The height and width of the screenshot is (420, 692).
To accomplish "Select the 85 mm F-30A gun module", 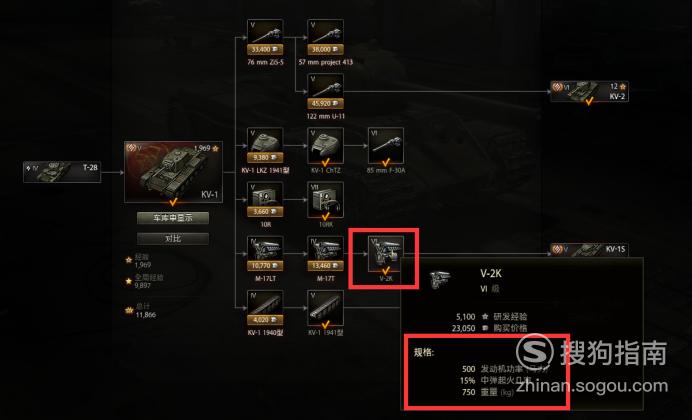I will click(x=386, y=145).
